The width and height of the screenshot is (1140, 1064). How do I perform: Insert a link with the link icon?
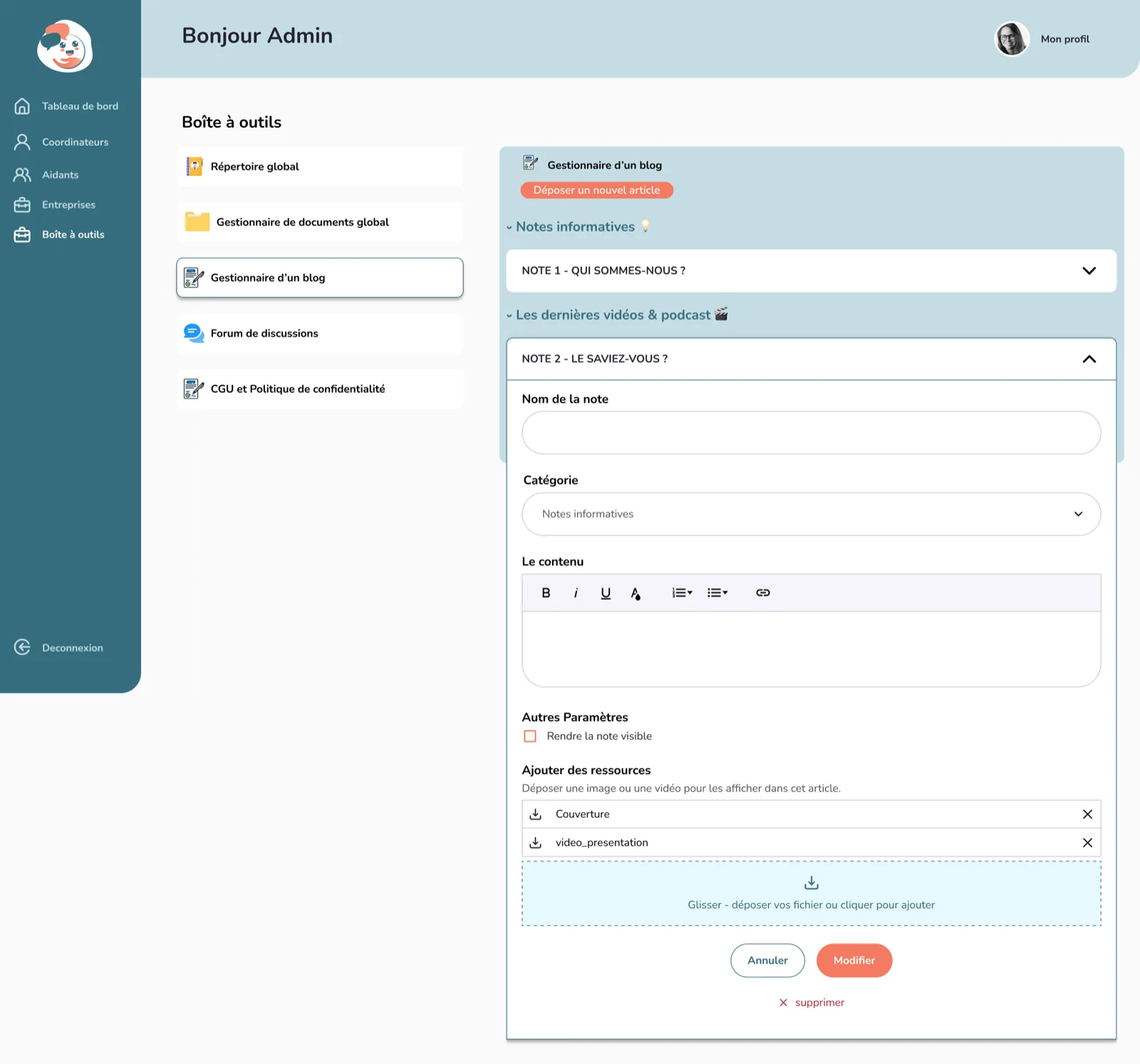pos(763,593)
